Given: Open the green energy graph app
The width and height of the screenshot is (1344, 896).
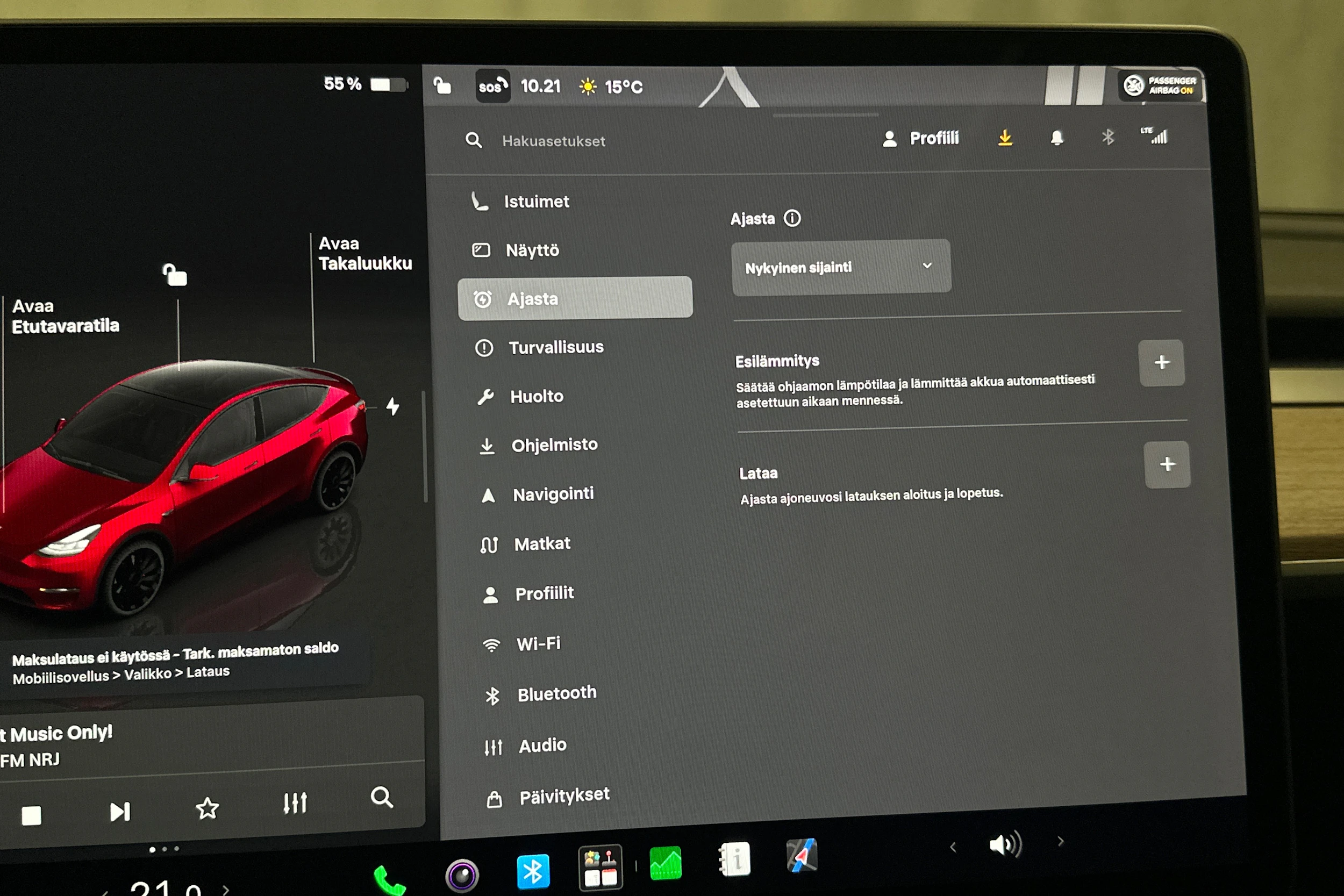Looking at the screenshot, I should tap(666, 863).
